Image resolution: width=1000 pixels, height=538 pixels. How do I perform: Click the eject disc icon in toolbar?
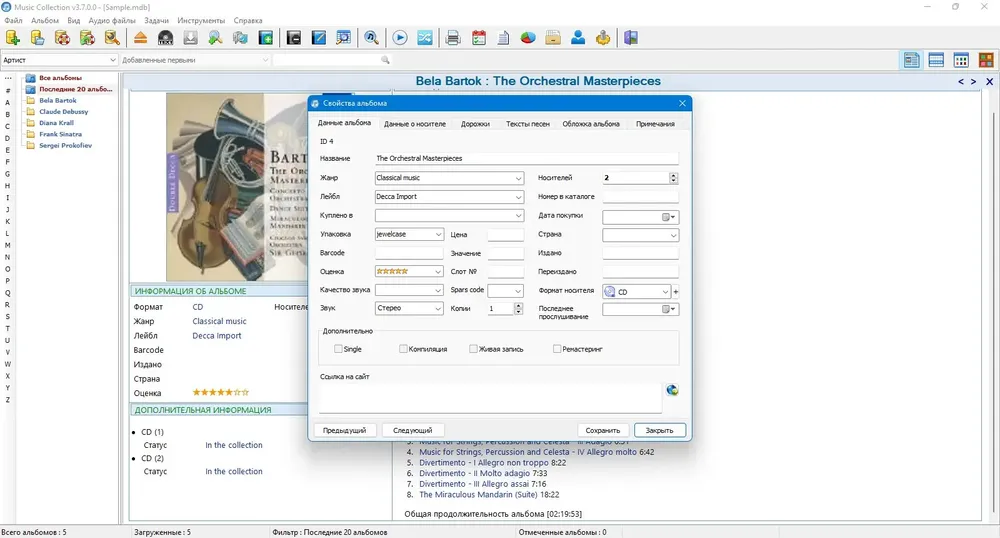(x=140, y=38)
